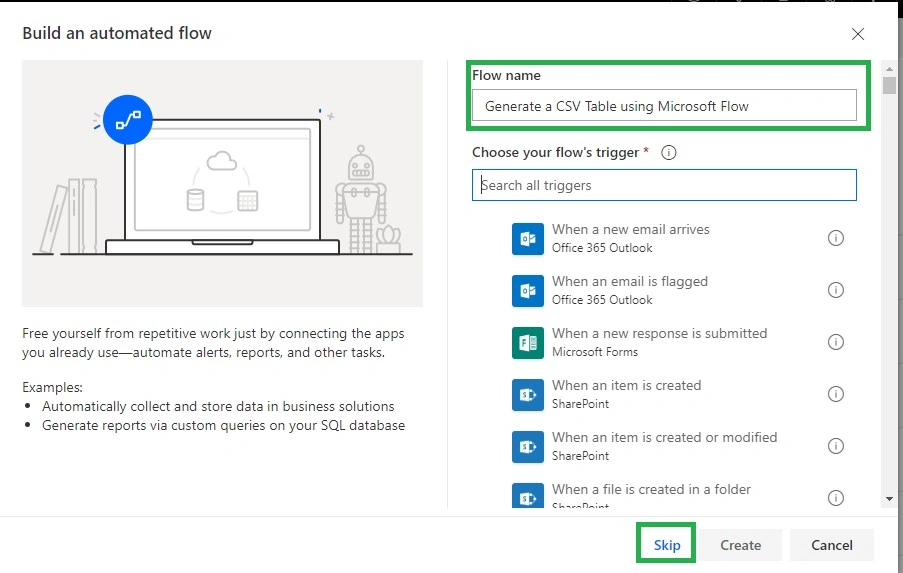Click the SharePoint icon for file created in folder
The image size is (903, 573).
528,495
